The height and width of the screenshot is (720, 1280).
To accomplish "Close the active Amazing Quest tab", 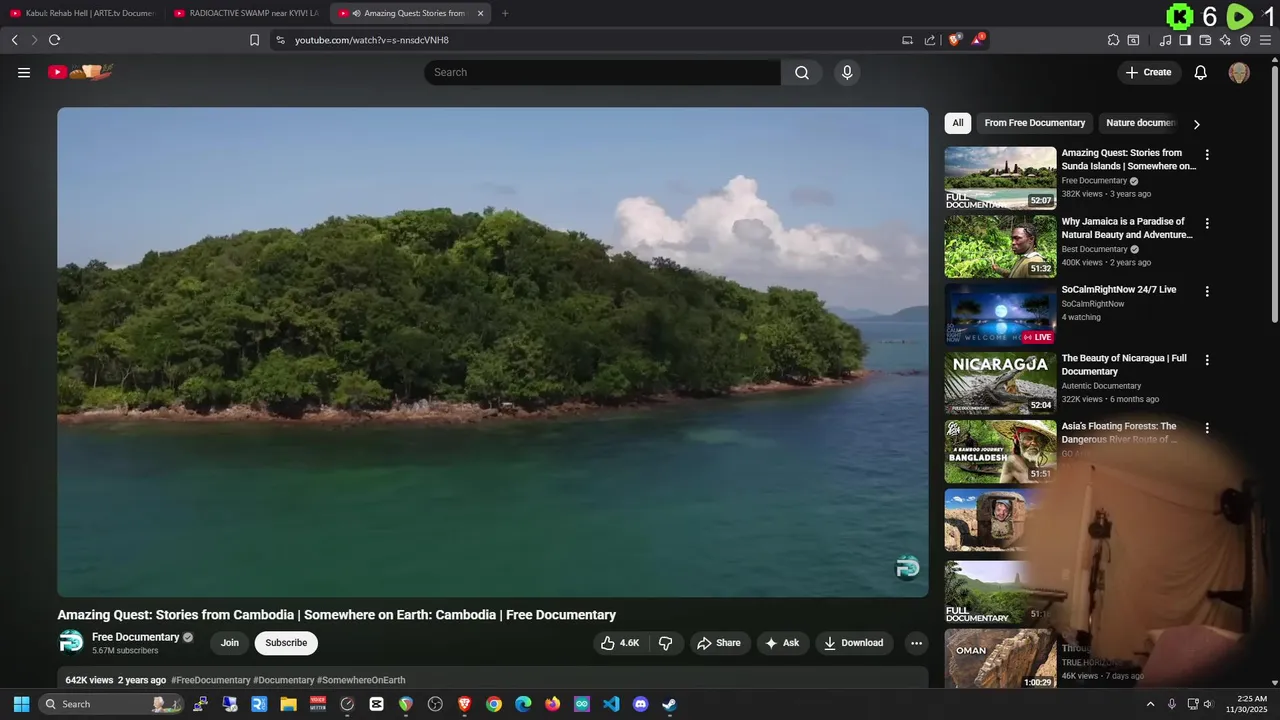I will [480, 13].
